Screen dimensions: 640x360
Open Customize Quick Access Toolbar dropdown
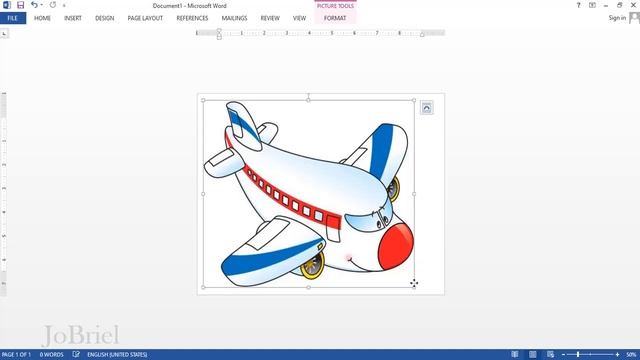pos(64,5)
